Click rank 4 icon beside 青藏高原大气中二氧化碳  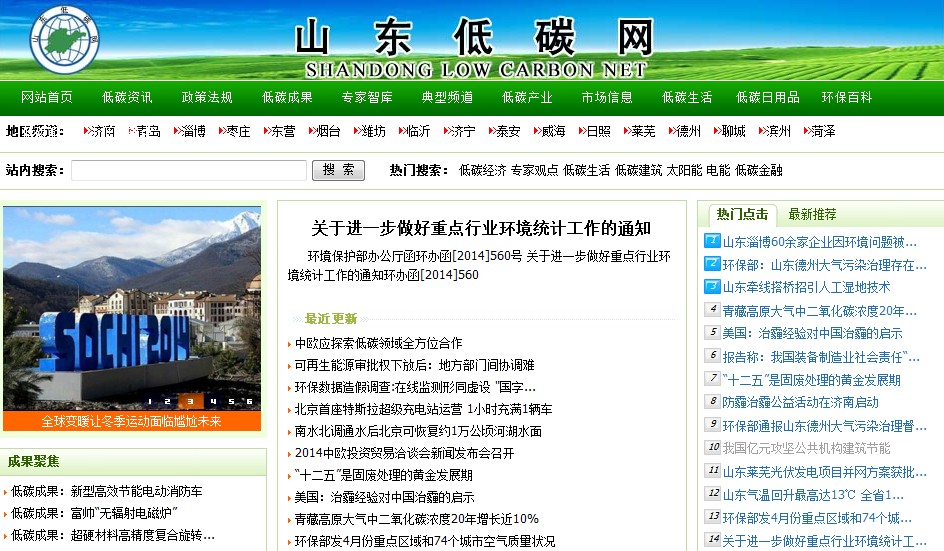tap(712, 310)
